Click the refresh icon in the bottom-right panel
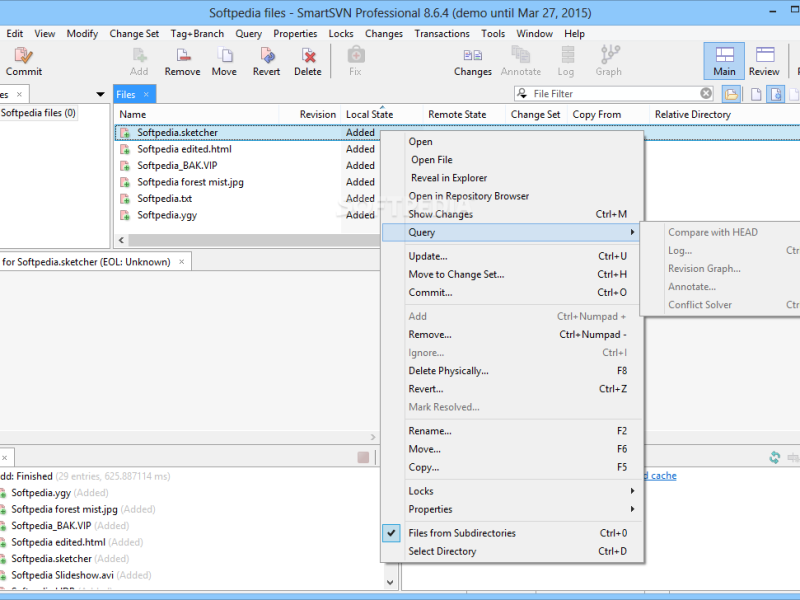This screenshot has width=800, height=600. click(x=774, y=458)
